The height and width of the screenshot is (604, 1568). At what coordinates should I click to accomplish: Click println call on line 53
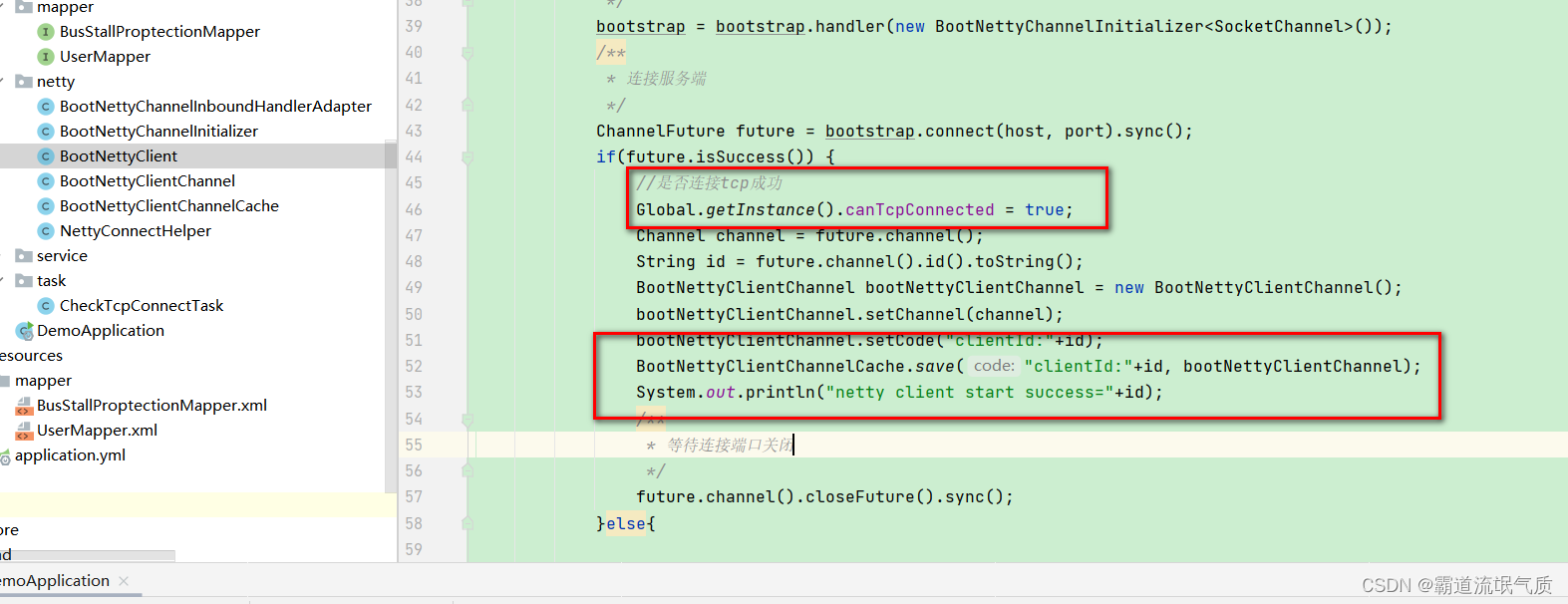pyautogui.click(x=781, y=393)
